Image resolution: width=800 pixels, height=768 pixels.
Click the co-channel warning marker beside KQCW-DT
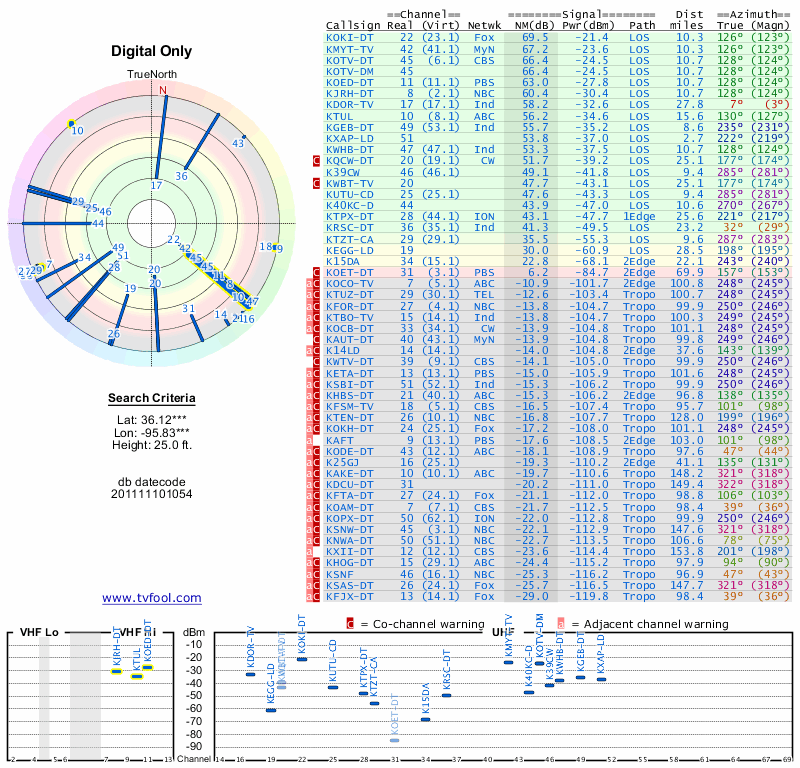point(316,161)
